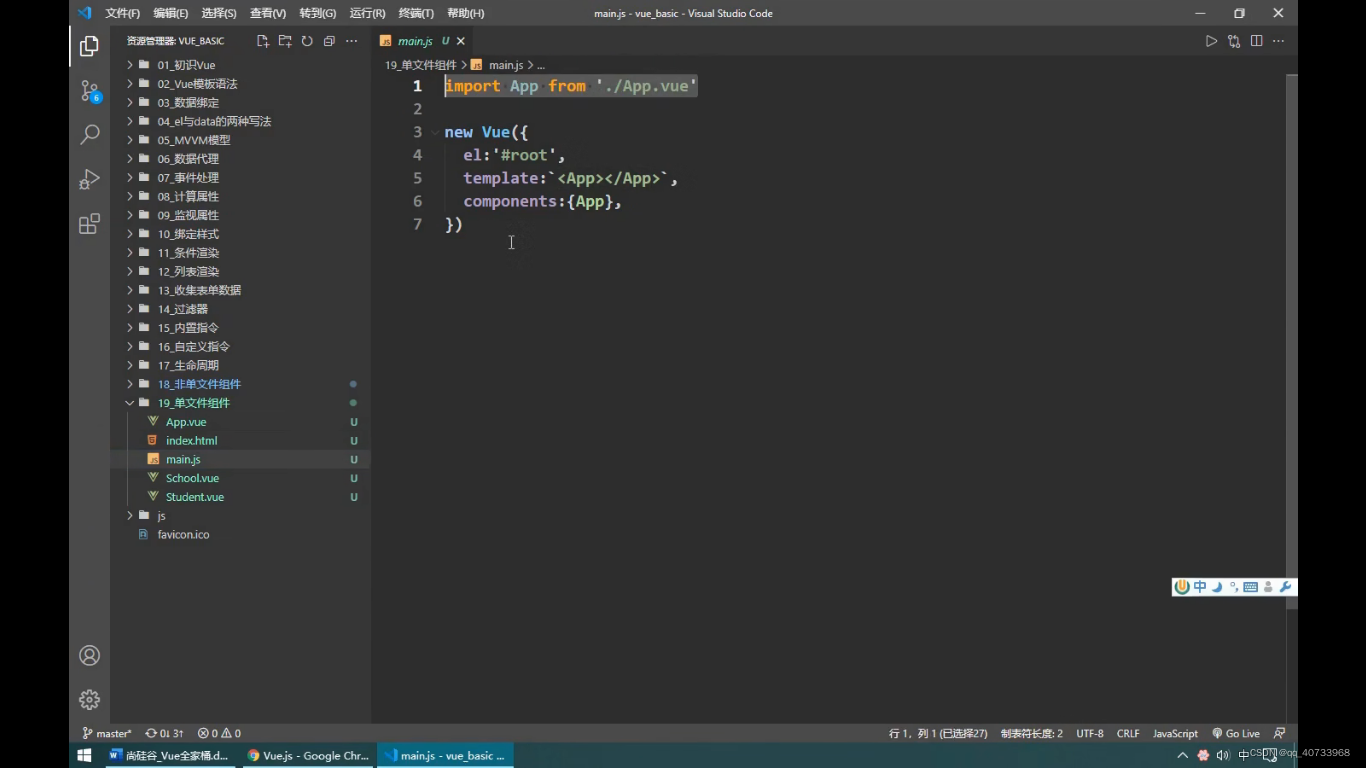Open the Accounts menu in the activity bar

(x=89, y=655)
